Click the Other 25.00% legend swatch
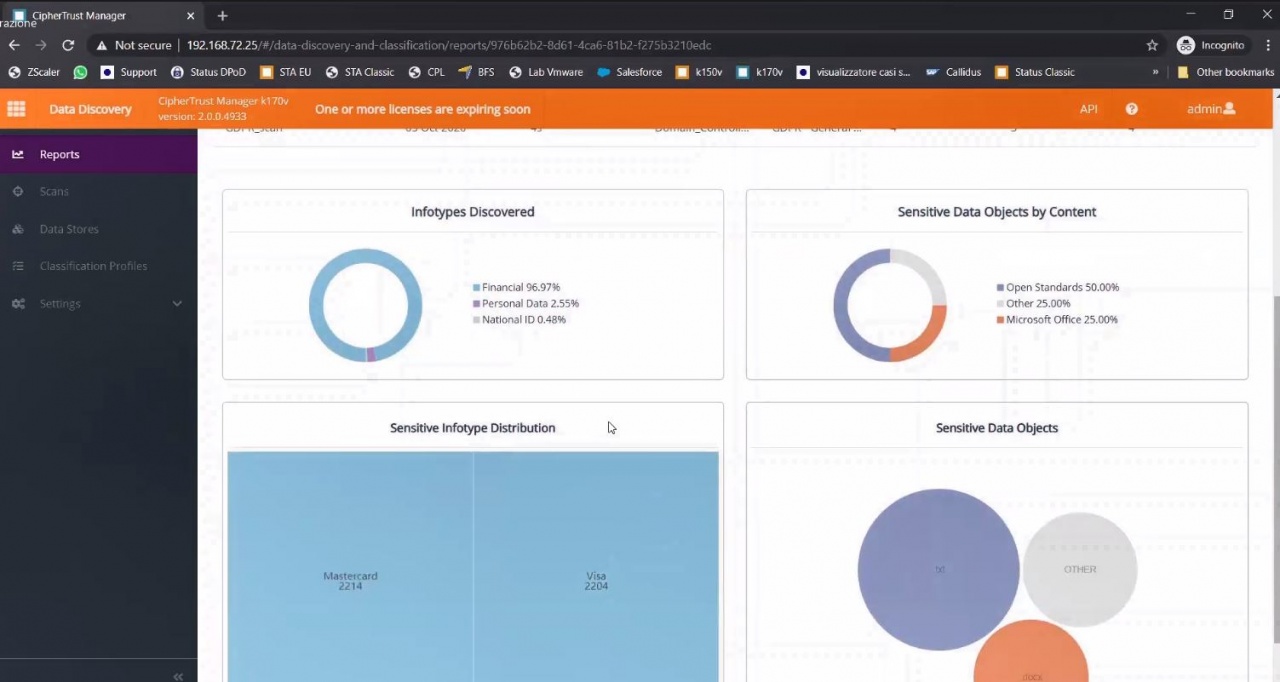1280x682 pixels. (1000, 303)
